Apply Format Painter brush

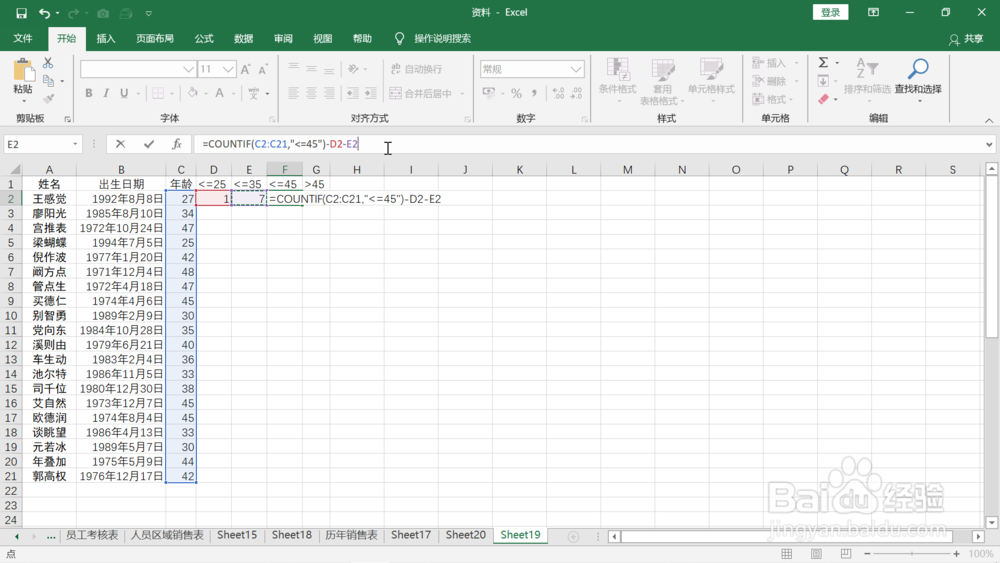click(x=48, y=99)
